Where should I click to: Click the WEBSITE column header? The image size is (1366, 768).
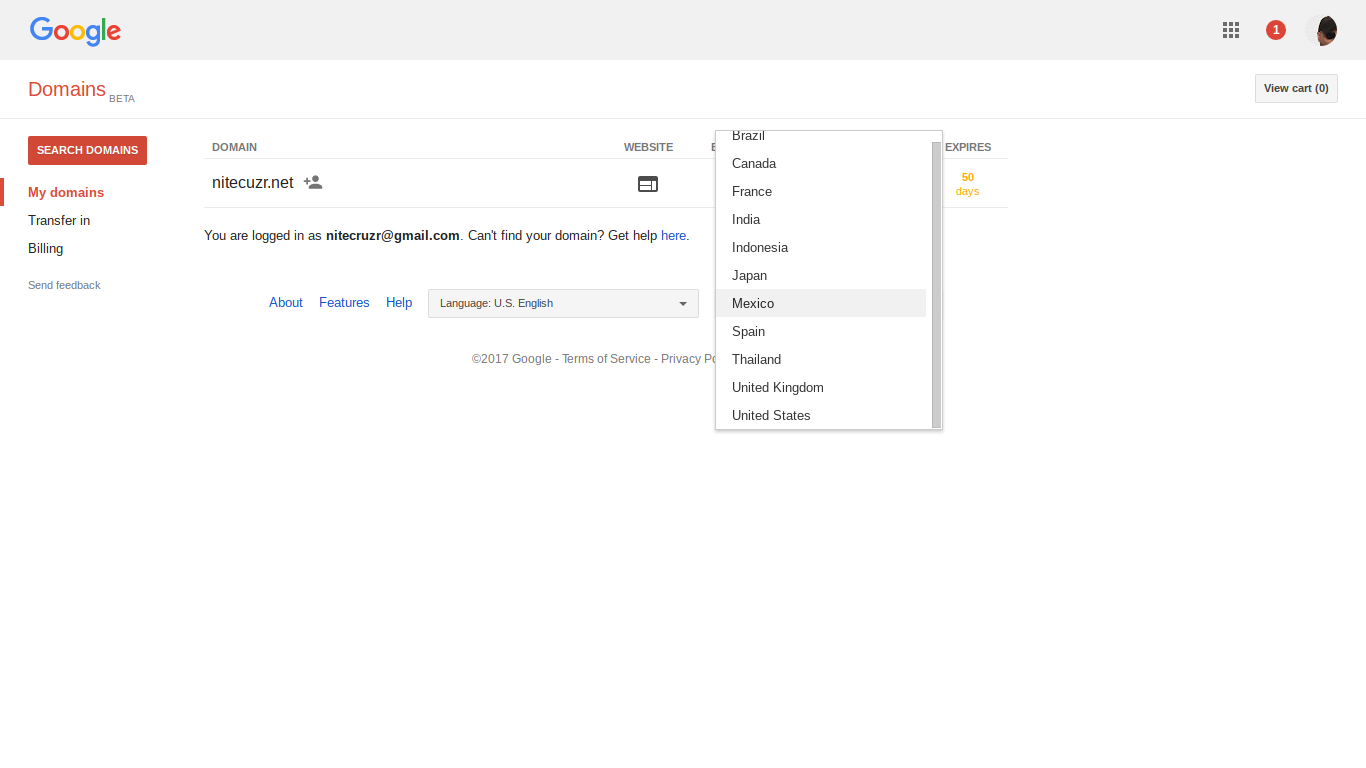tap(648, 147)
